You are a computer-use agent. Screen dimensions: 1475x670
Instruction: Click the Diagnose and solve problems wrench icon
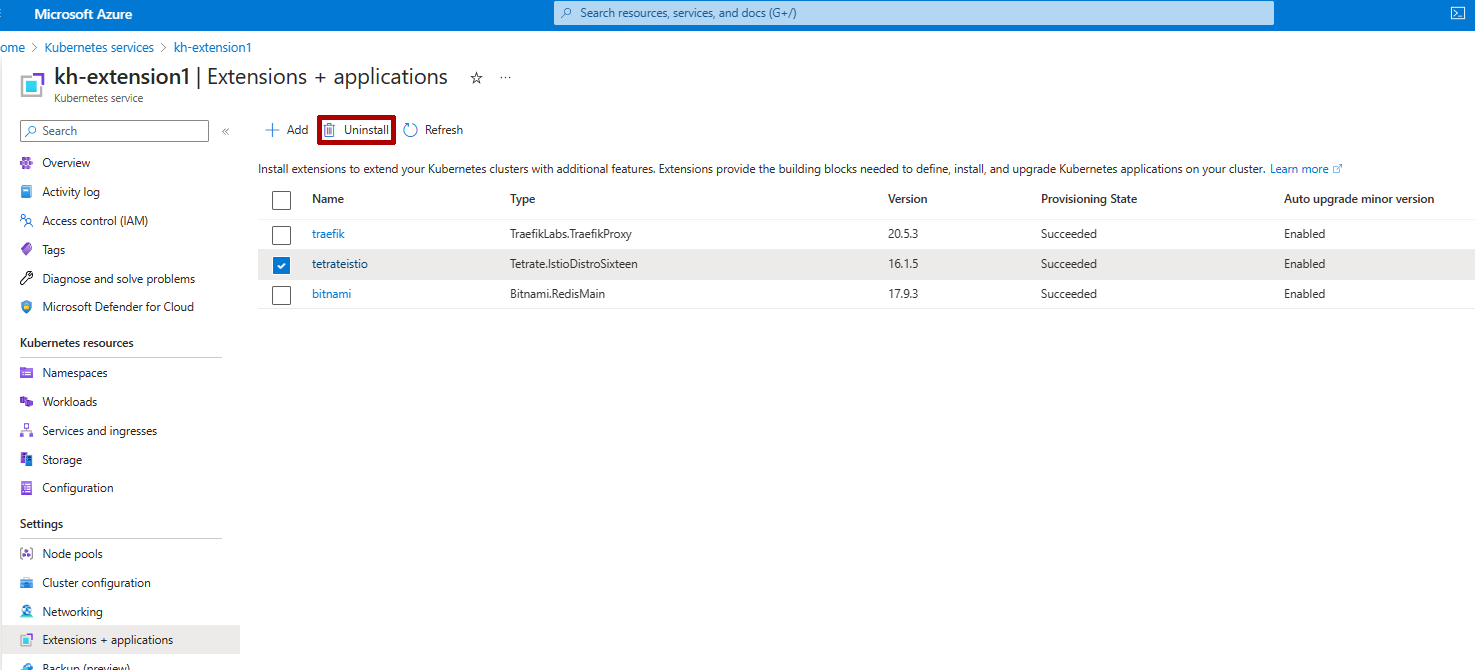pos(27,279)
